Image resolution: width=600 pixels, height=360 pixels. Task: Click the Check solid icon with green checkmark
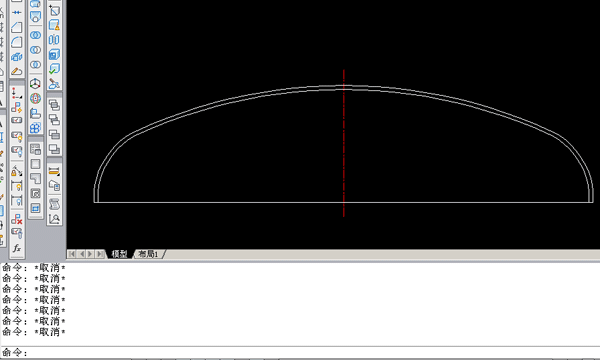coord(54,69)
